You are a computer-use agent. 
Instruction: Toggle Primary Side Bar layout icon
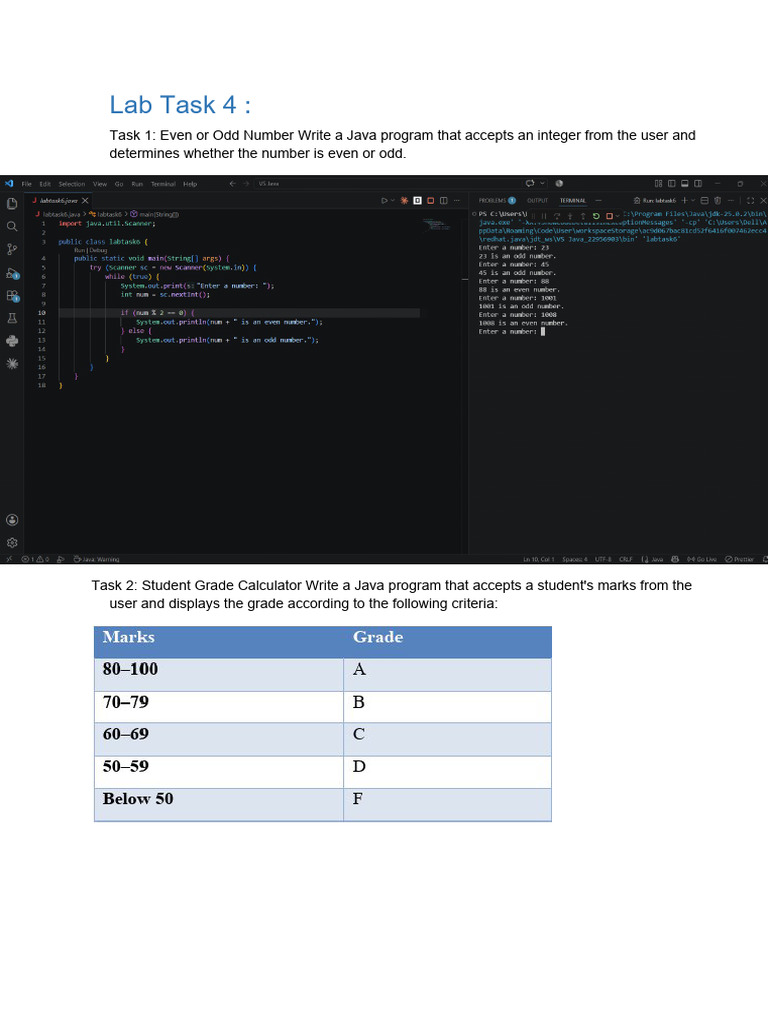(672, 184)
